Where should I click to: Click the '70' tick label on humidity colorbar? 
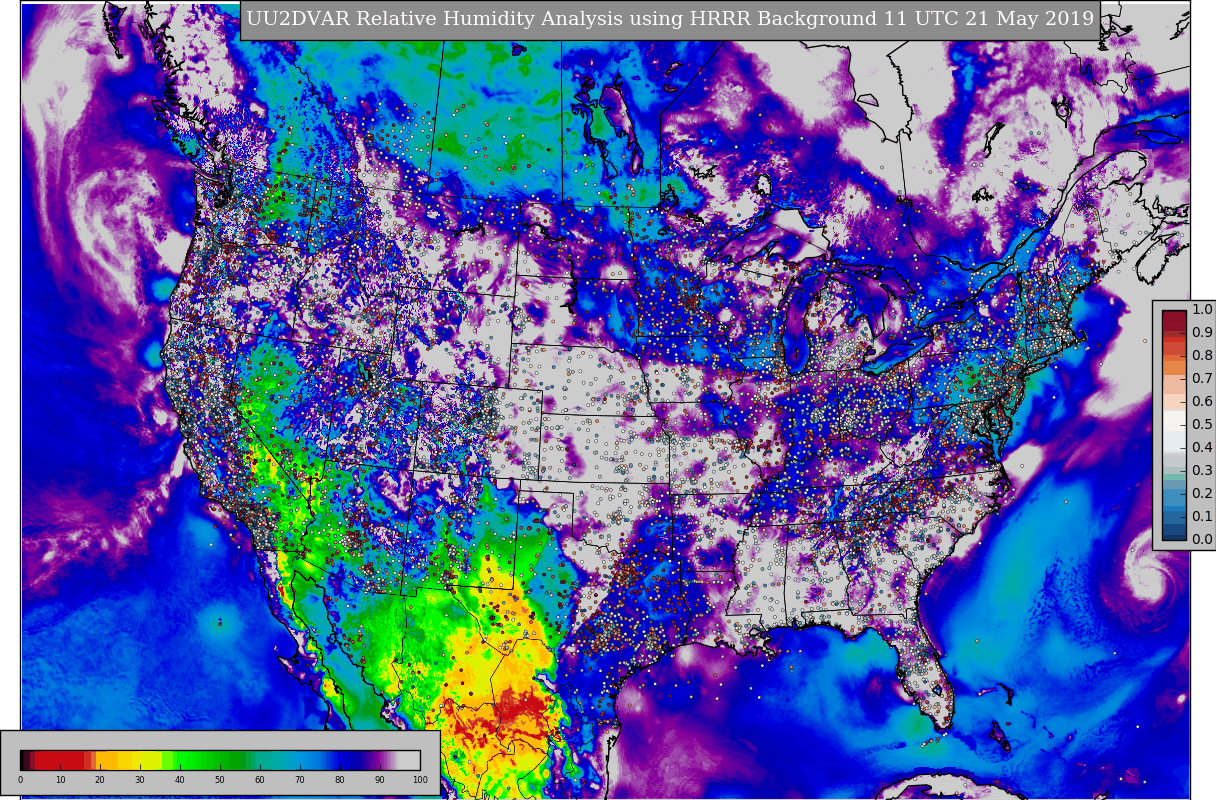tap(299, 780)
